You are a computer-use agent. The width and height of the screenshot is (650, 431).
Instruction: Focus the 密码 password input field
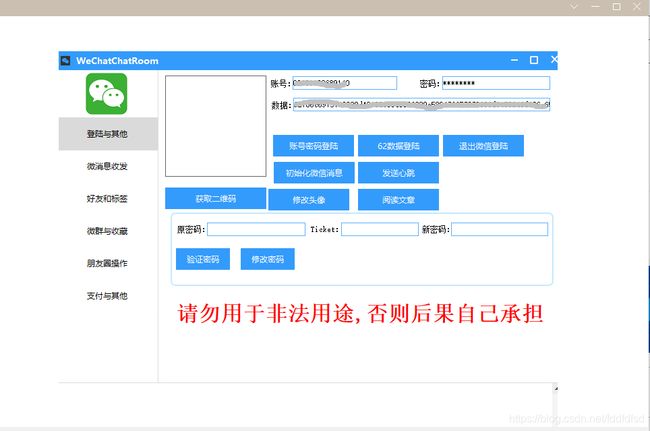pos(496,83)
